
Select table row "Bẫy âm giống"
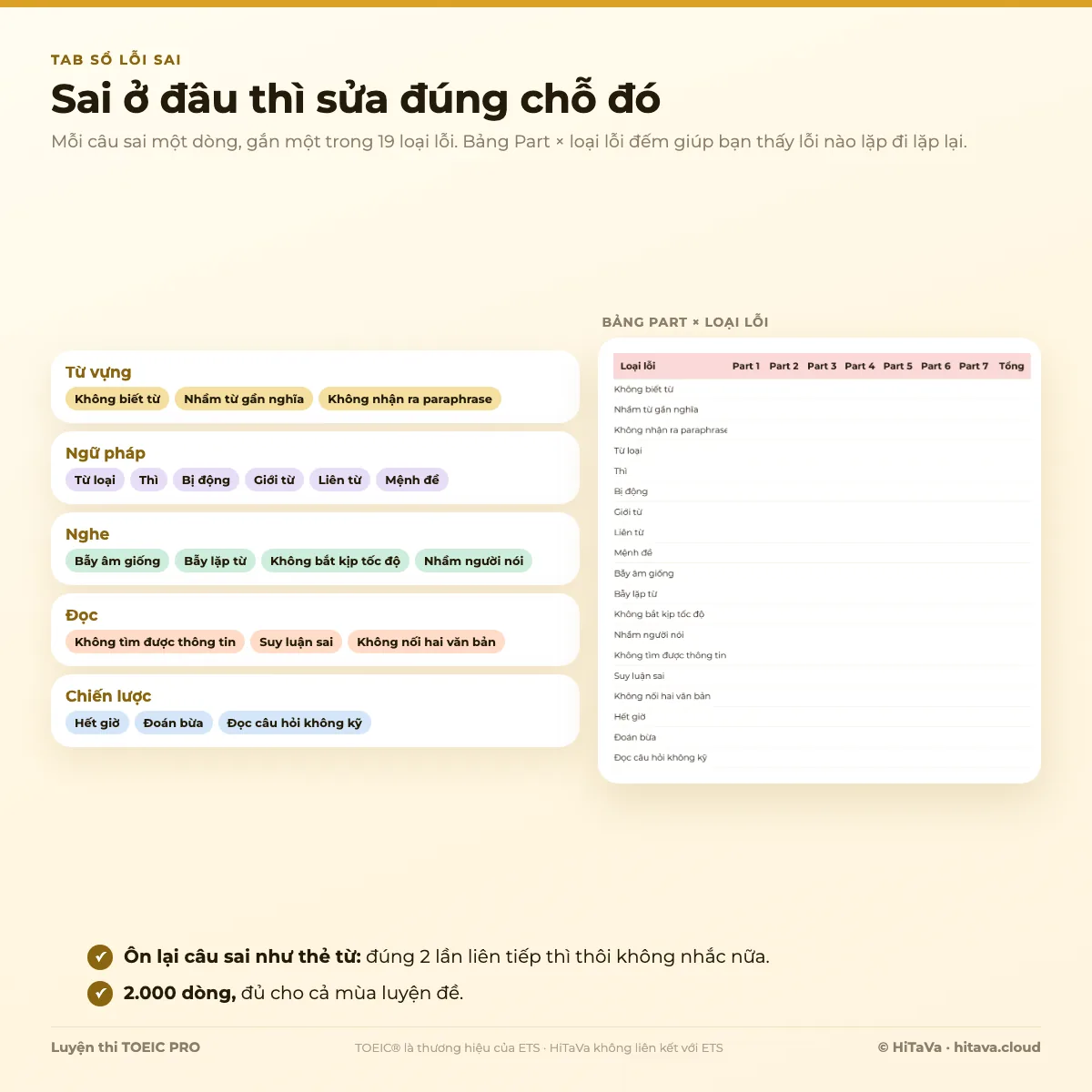click(822, 573)
